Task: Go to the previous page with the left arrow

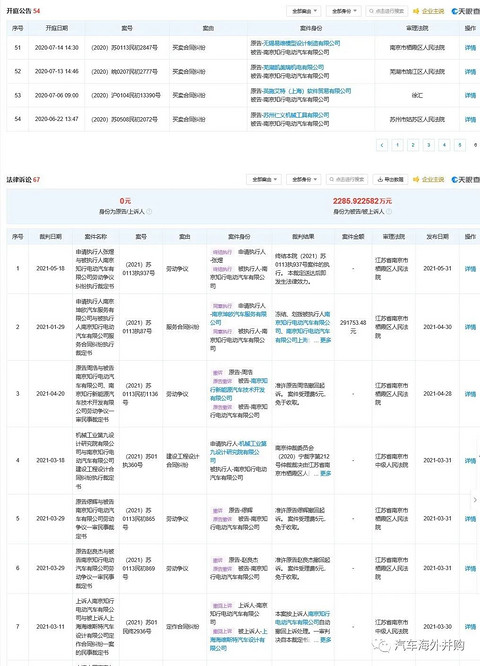Action: pyautogui.click(x=382, y=145)
